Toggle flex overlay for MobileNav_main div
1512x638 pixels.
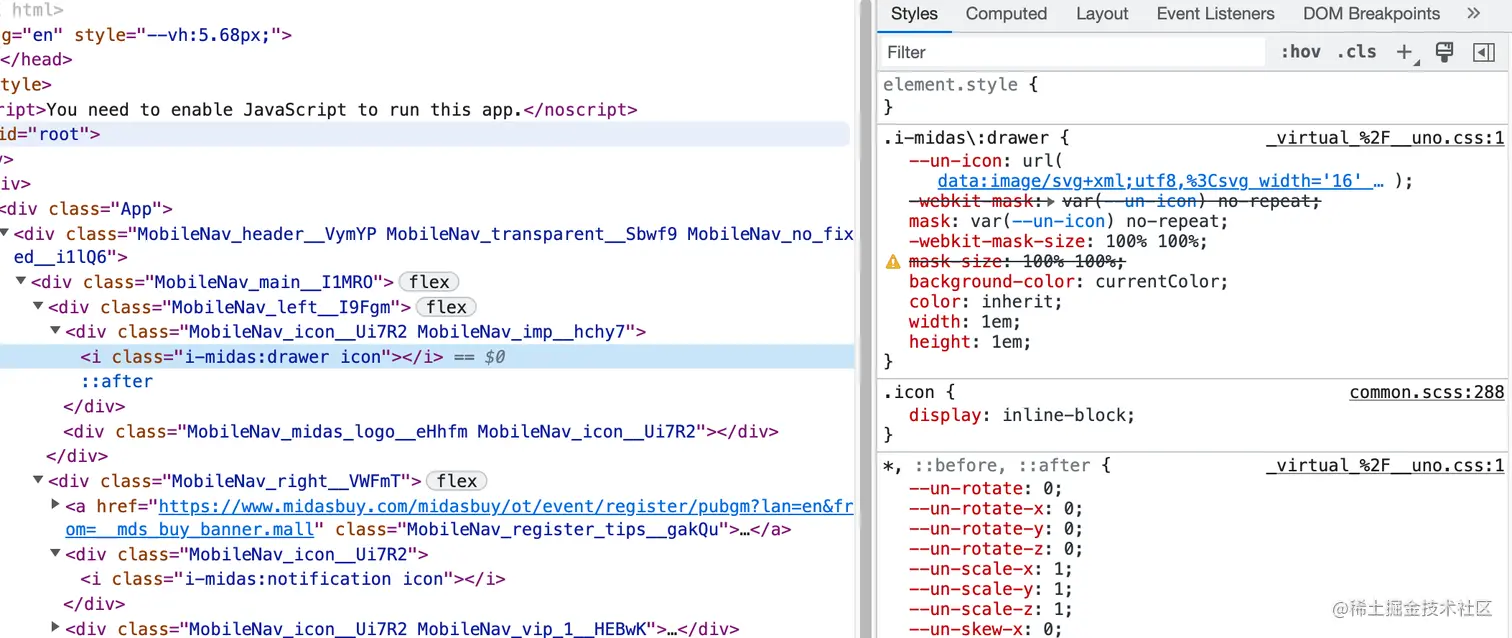pyautogui.click(x=428, y=281)
